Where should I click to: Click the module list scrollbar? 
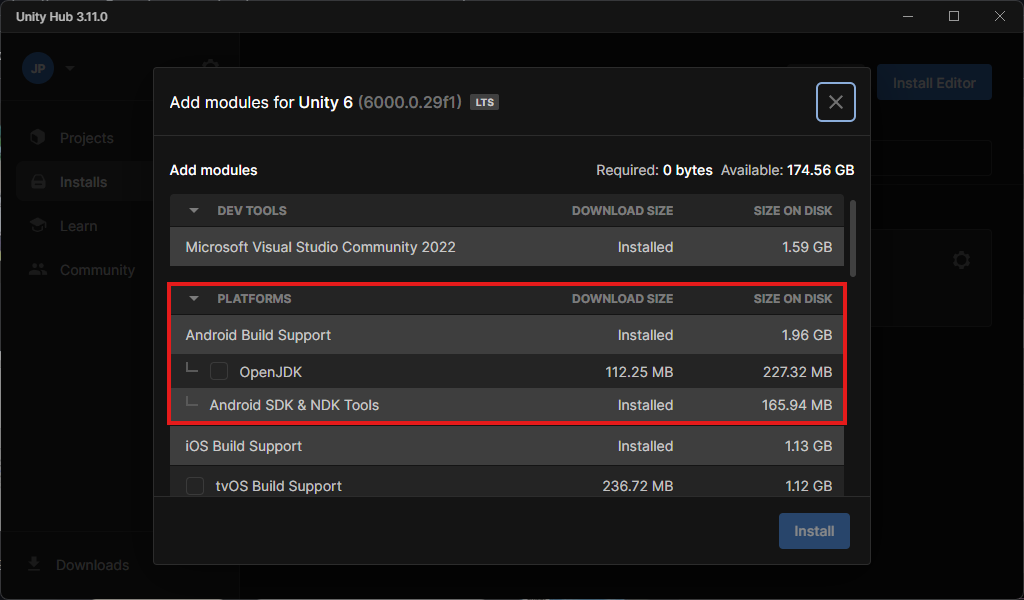(x=853, y=238)
